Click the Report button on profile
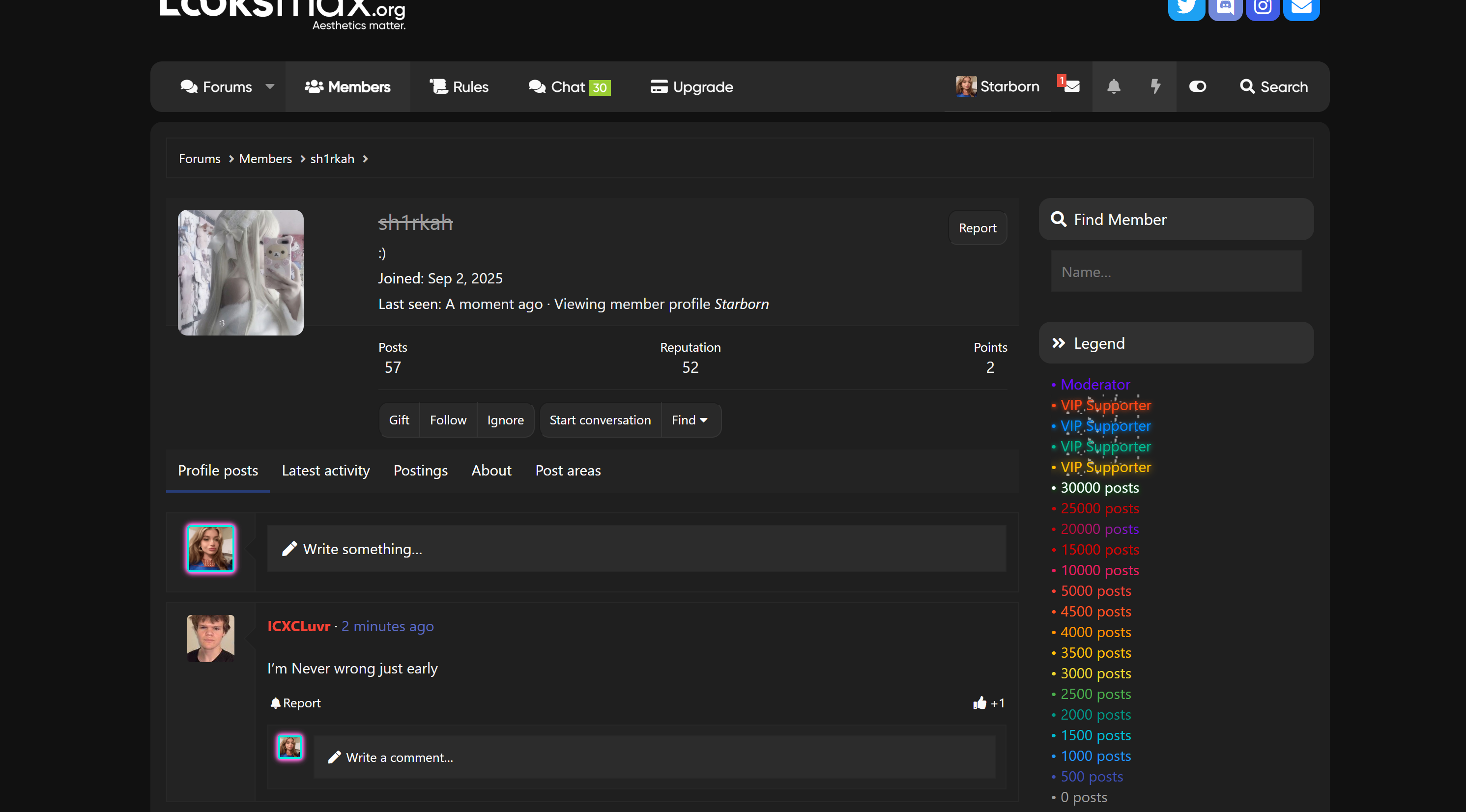Screen dimensions: 1466x812 [x=977, y=227]
